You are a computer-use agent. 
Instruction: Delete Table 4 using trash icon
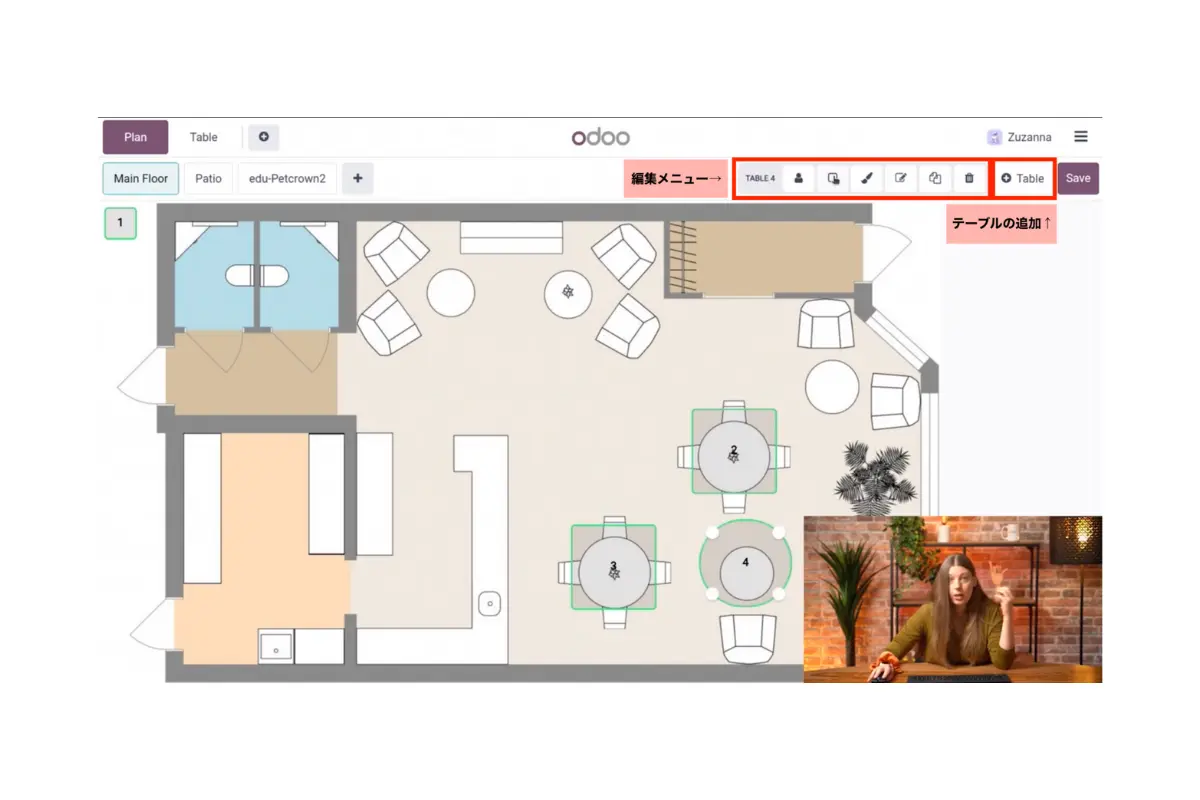pos(969,178)
